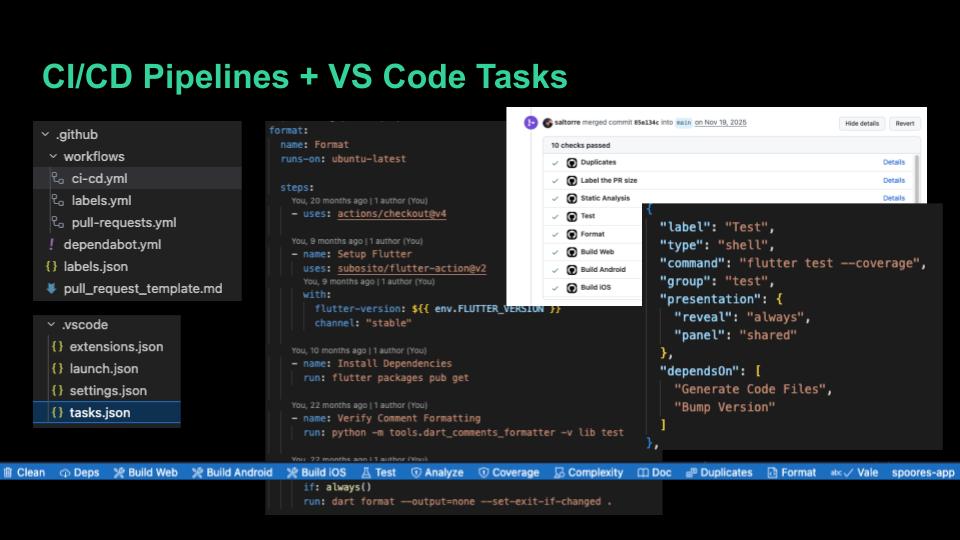
Task: Click the 'You, 20 months ago' blame annotation
Action: 359,201
